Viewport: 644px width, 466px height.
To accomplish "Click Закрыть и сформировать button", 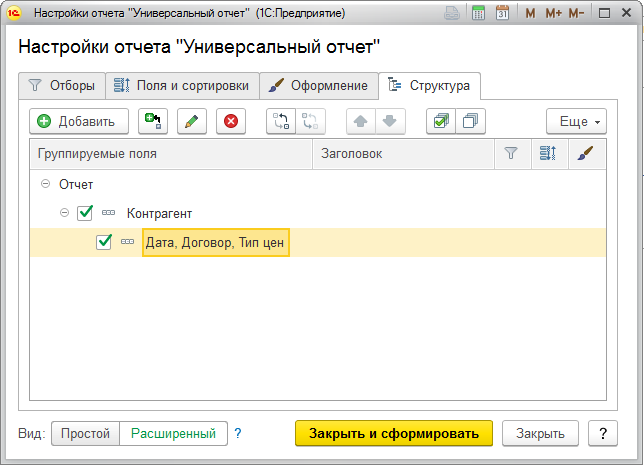I will (x=394, y=433).
